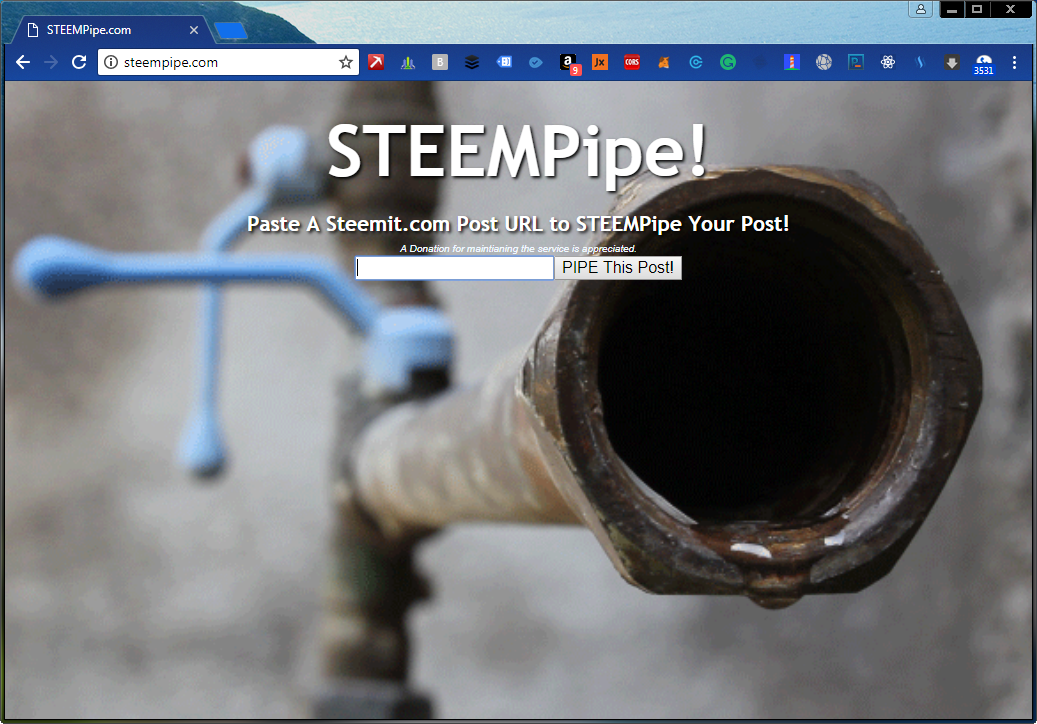Open the Lighthouse extension icon
The width and height of the screenshot is (1037, 724).
pos(792,62)
